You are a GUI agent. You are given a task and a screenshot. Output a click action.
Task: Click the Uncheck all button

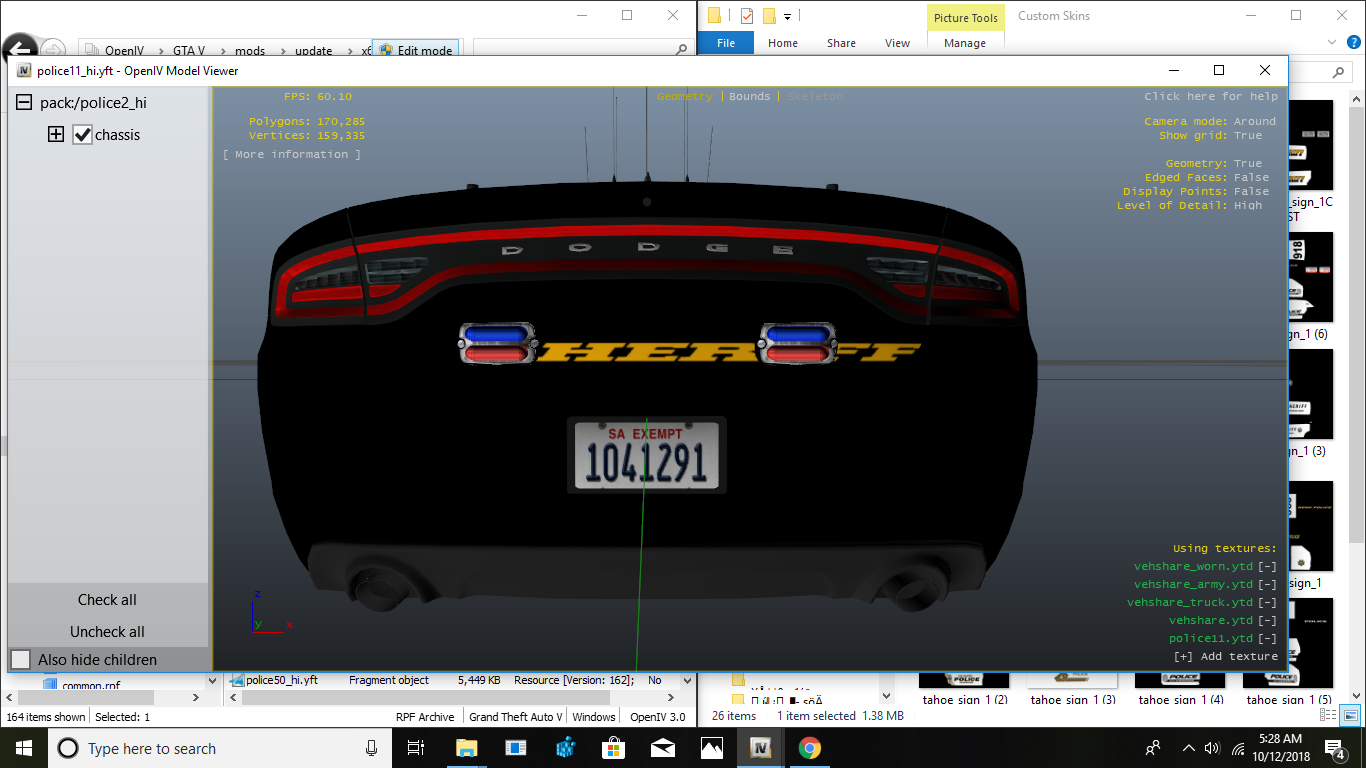coord(107,632)
